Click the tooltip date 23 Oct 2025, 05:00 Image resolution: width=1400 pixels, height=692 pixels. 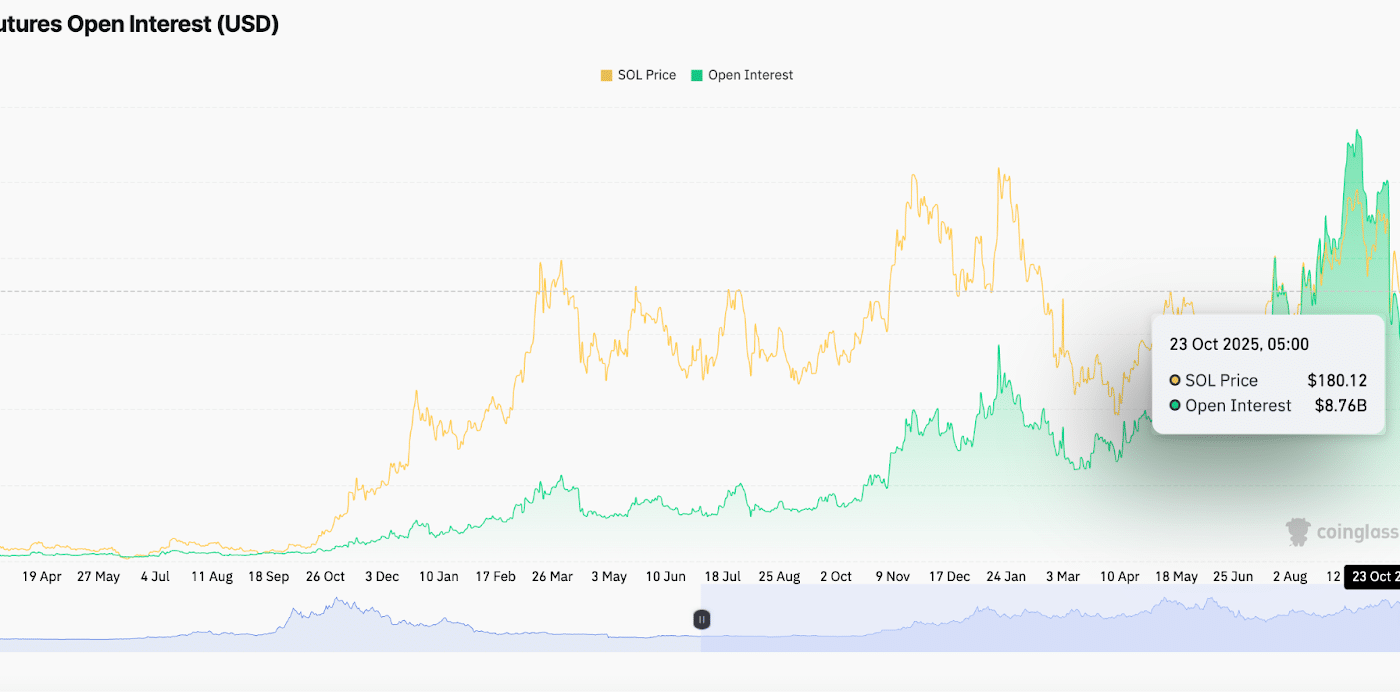coord(1239,344)
